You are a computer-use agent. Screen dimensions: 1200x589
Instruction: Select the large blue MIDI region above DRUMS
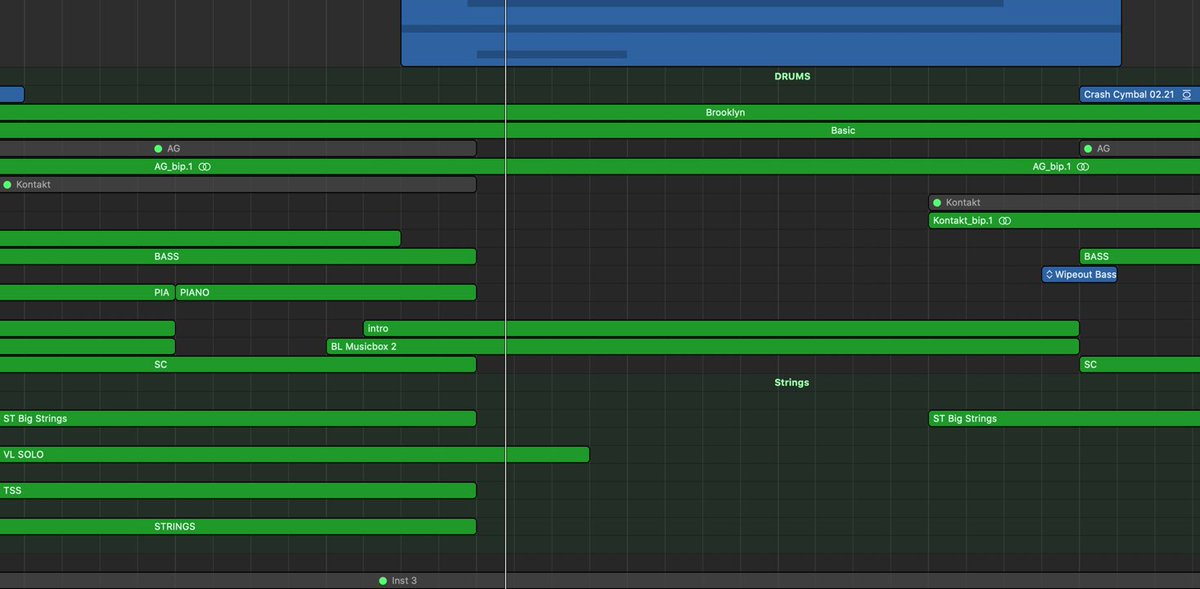(761, 33)
